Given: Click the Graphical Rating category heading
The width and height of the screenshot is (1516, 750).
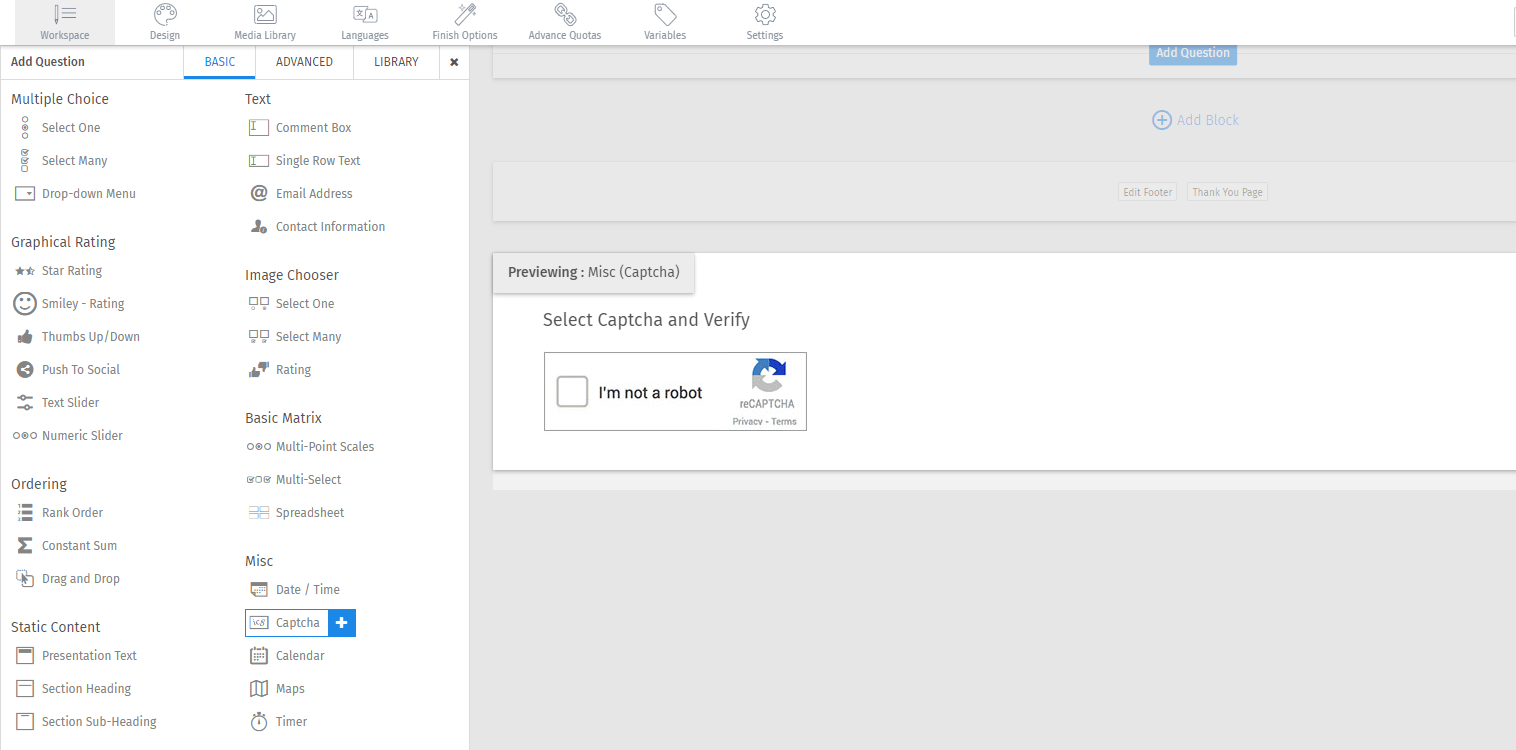Looking at the screenshot, I should 63,242.
